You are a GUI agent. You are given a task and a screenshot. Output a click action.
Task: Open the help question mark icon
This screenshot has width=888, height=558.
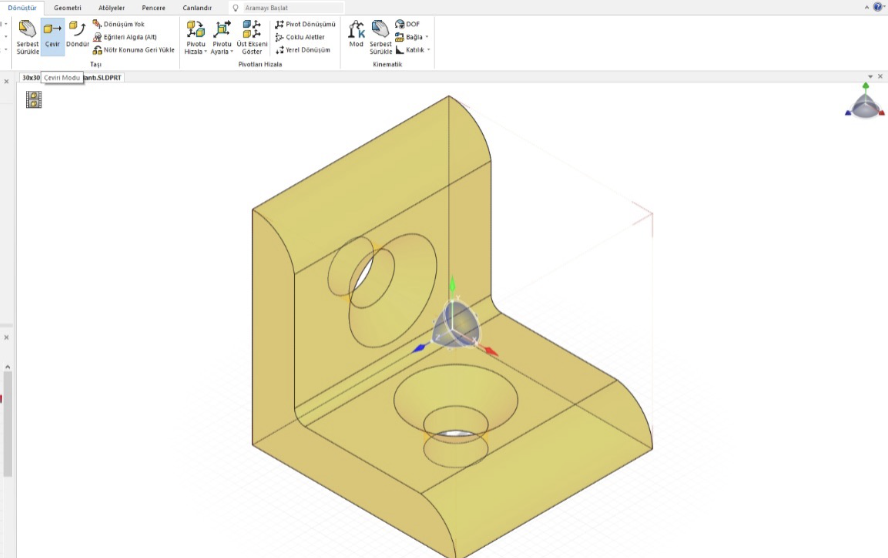[x=878, y=7]
